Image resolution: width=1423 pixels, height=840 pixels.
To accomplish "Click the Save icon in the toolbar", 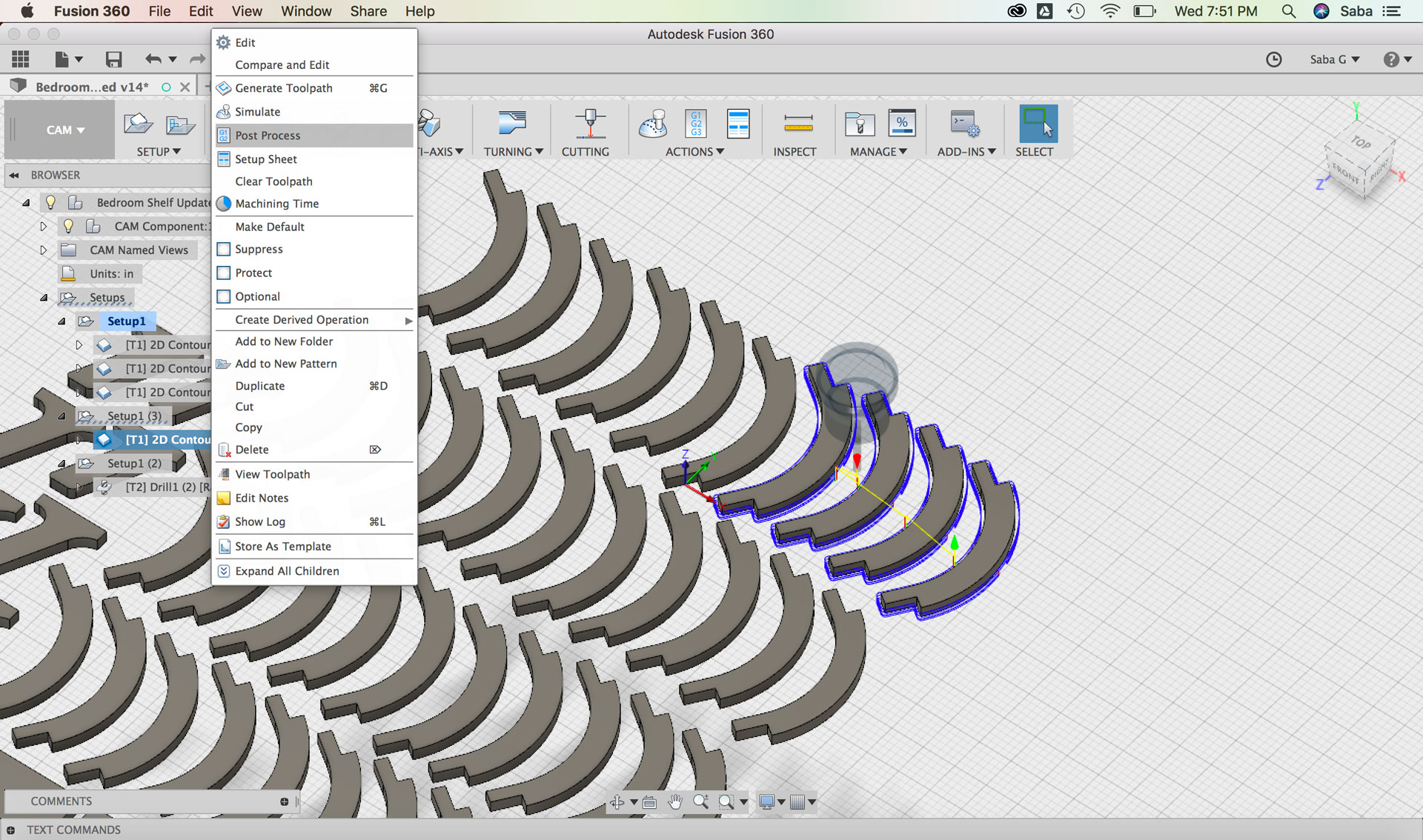I will pyautogui.click(x=113, y=59).
